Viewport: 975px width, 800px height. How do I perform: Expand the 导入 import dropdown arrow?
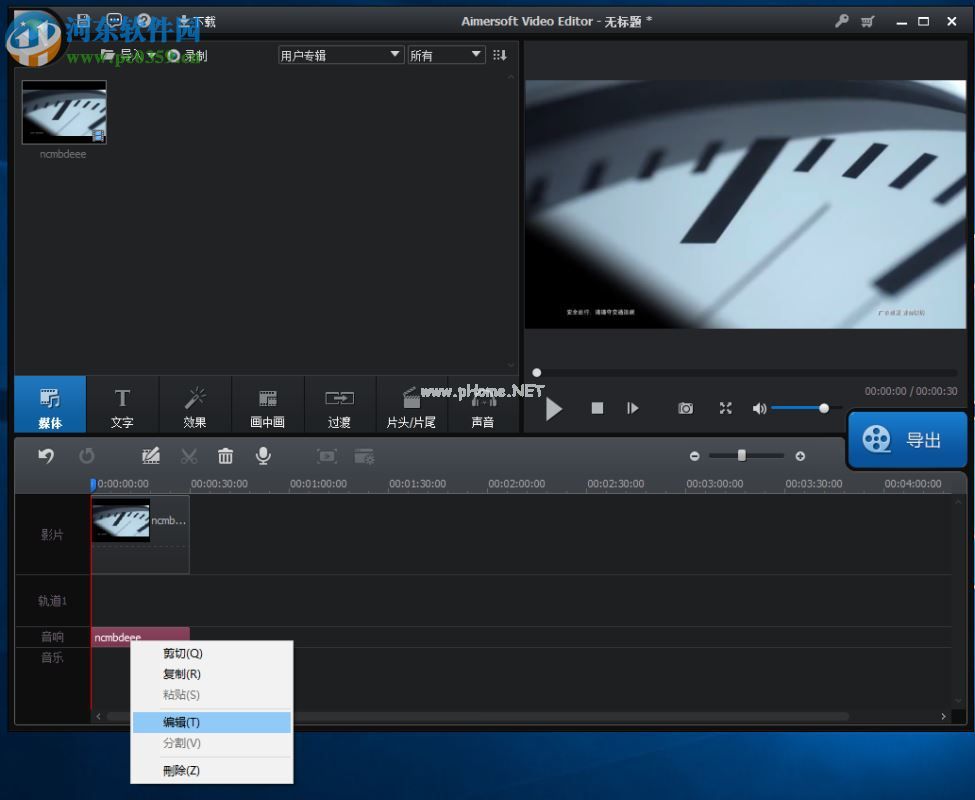(152, 55)
